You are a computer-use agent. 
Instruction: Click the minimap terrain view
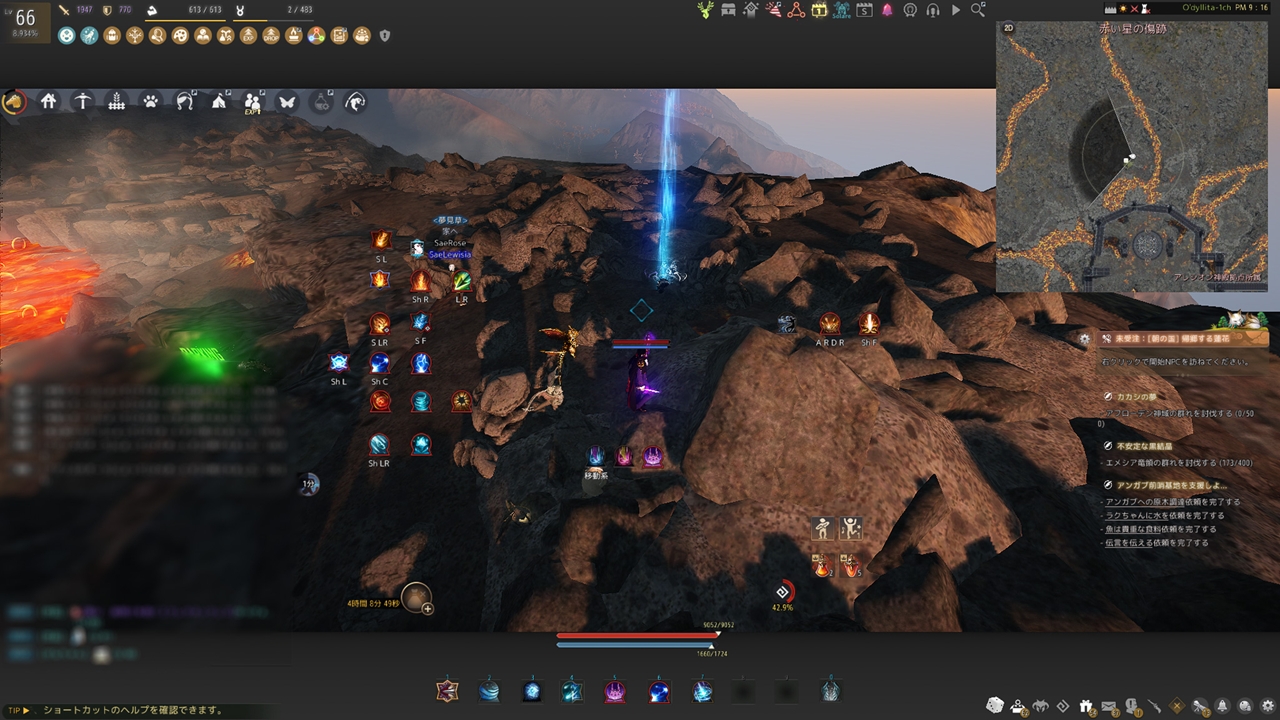click(1132, 157)
